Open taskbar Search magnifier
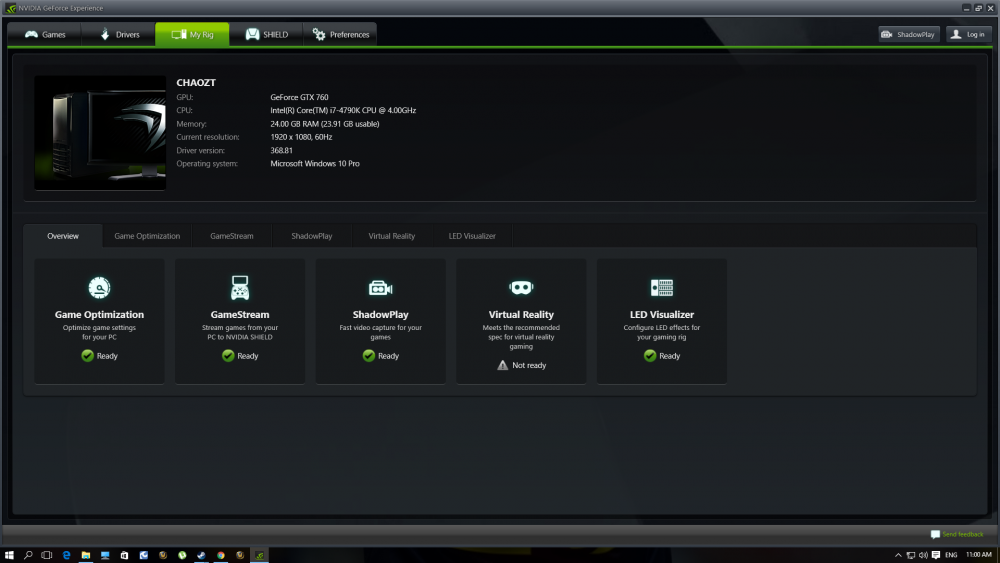 tap(28, 555)
